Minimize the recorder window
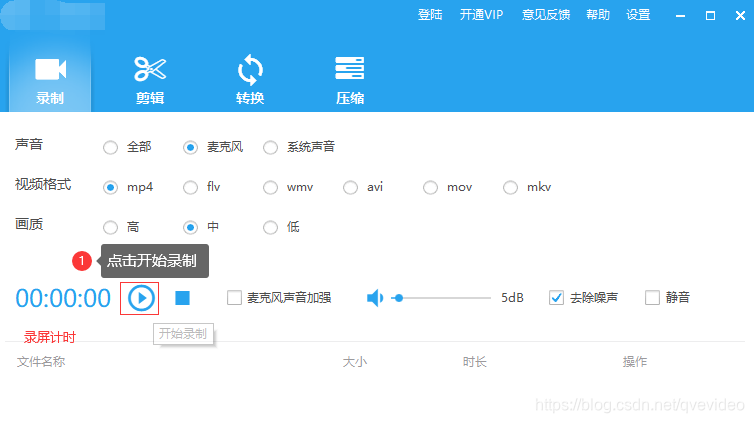 [x=680, y=16]
